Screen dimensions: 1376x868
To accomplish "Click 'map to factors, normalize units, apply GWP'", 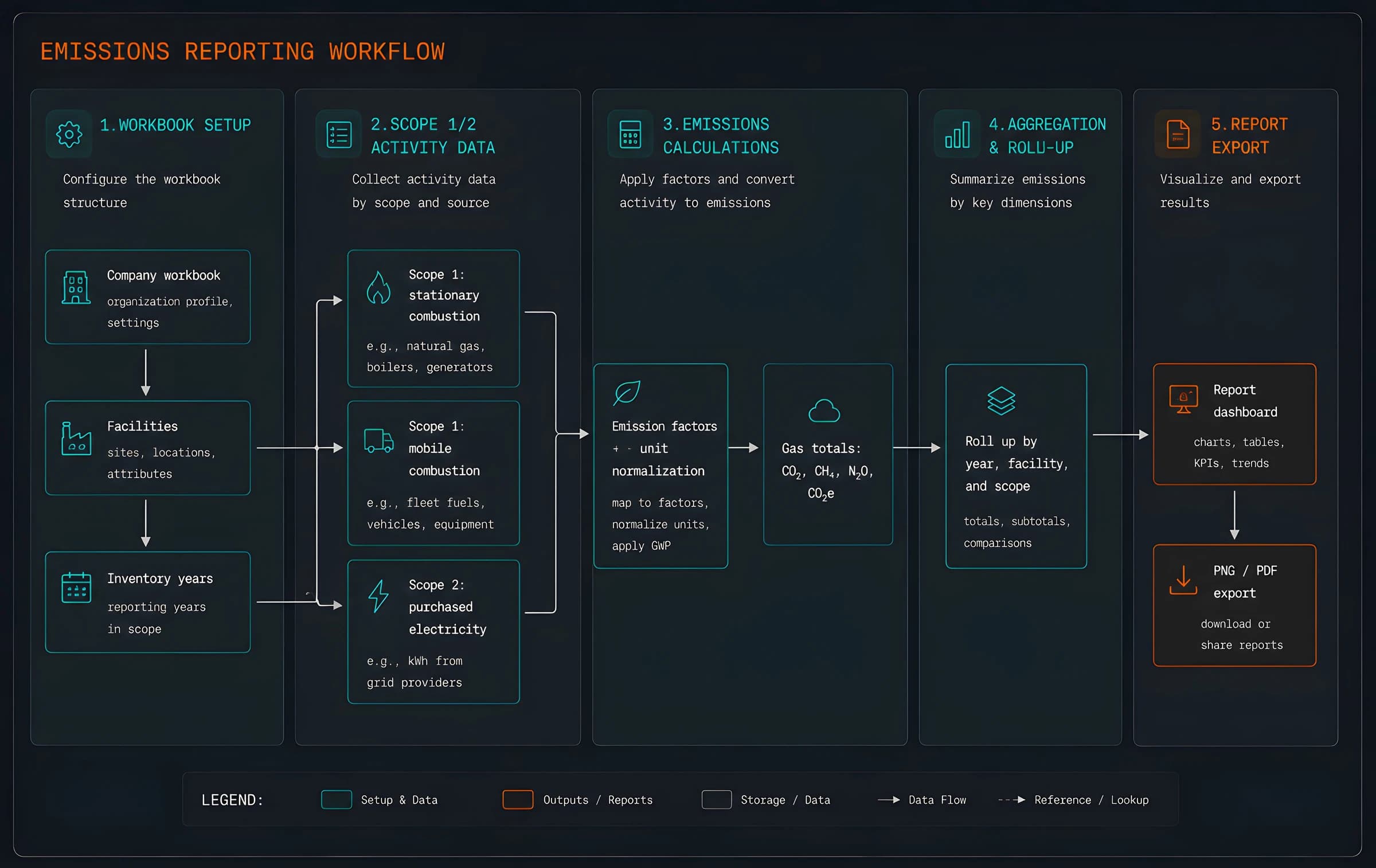I will [661, 525].
